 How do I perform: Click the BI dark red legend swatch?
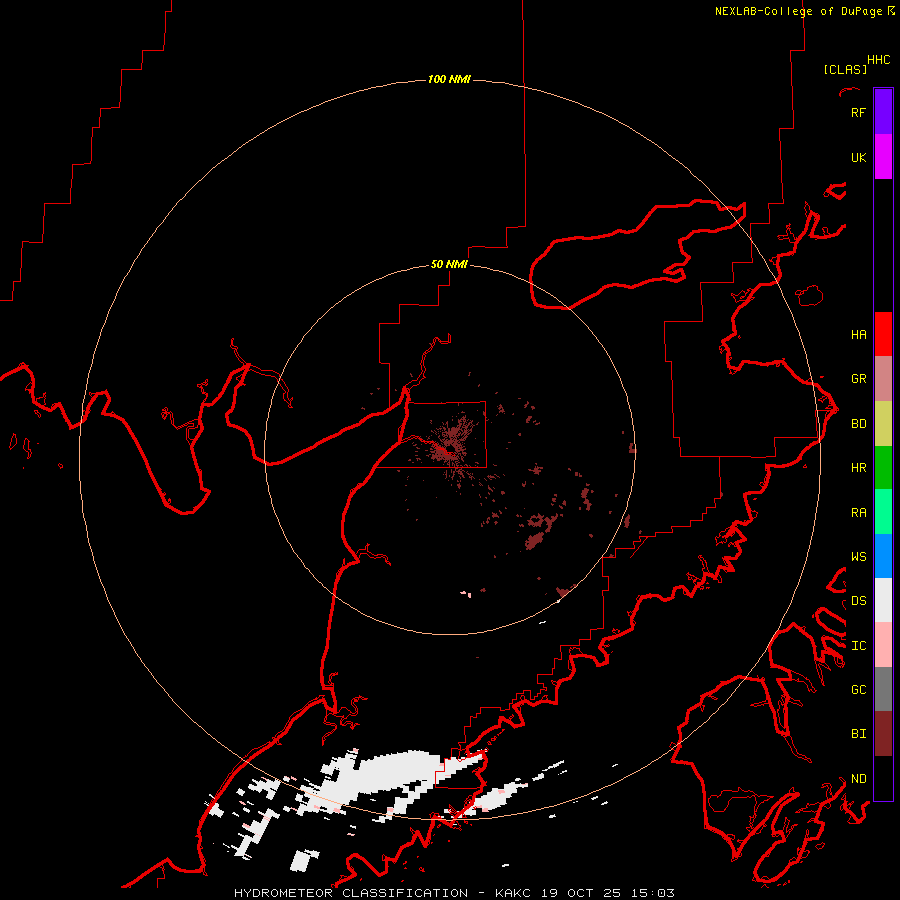click(x=883, y=734)
